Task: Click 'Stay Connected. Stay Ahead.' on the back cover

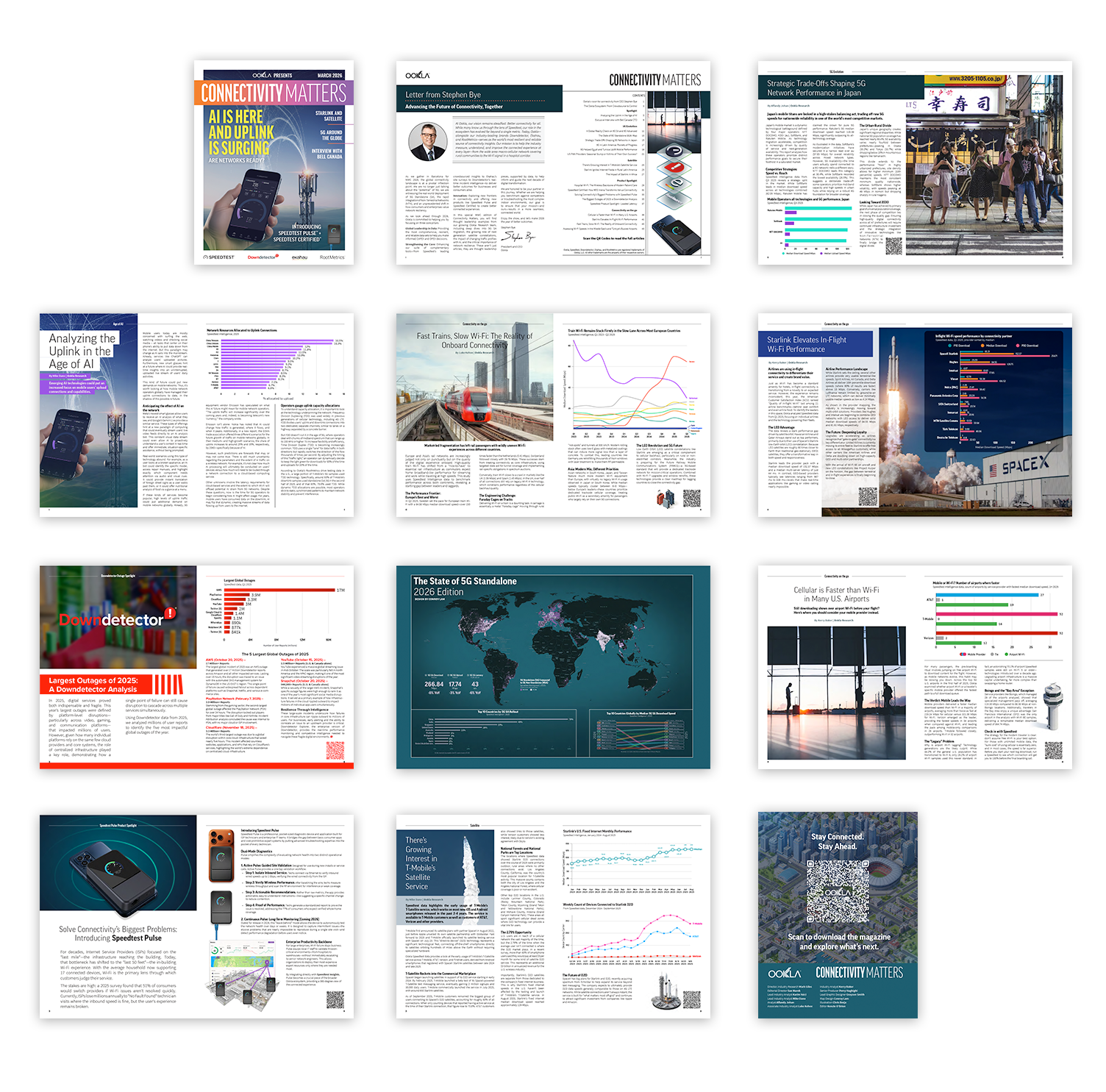Action: [838, 841]
